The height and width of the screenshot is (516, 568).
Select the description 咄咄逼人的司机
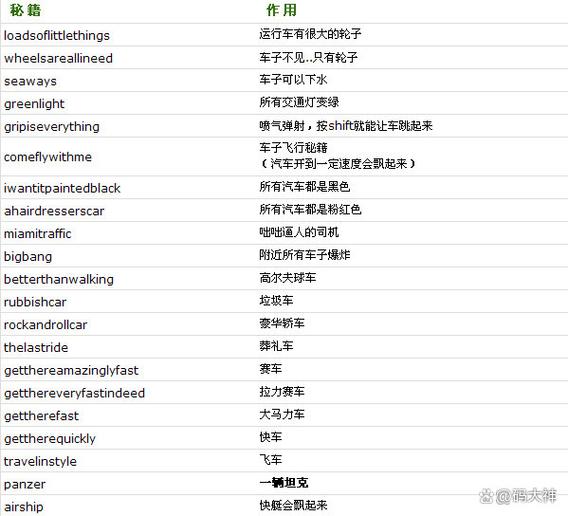tap(299, 232)
